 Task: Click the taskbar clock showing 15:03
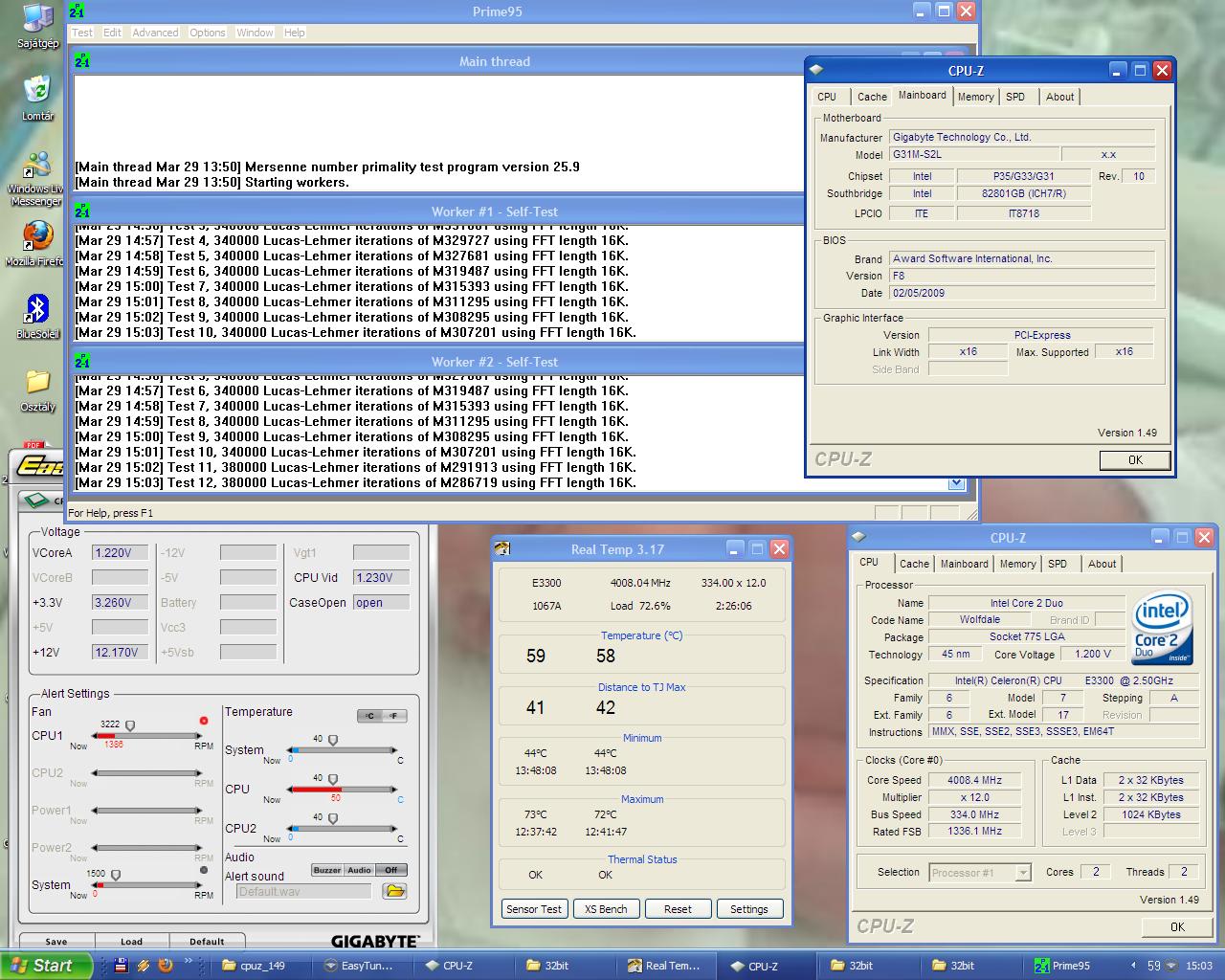coord(1198,966)
